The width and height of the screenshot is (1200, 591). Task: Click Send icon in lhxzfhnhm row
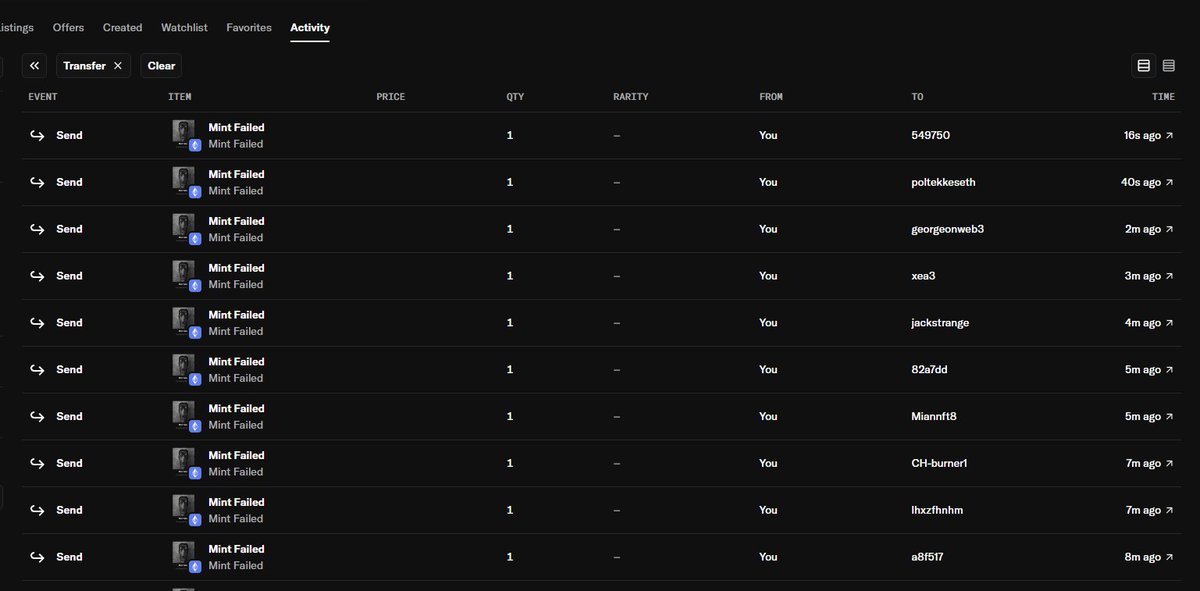37,510
